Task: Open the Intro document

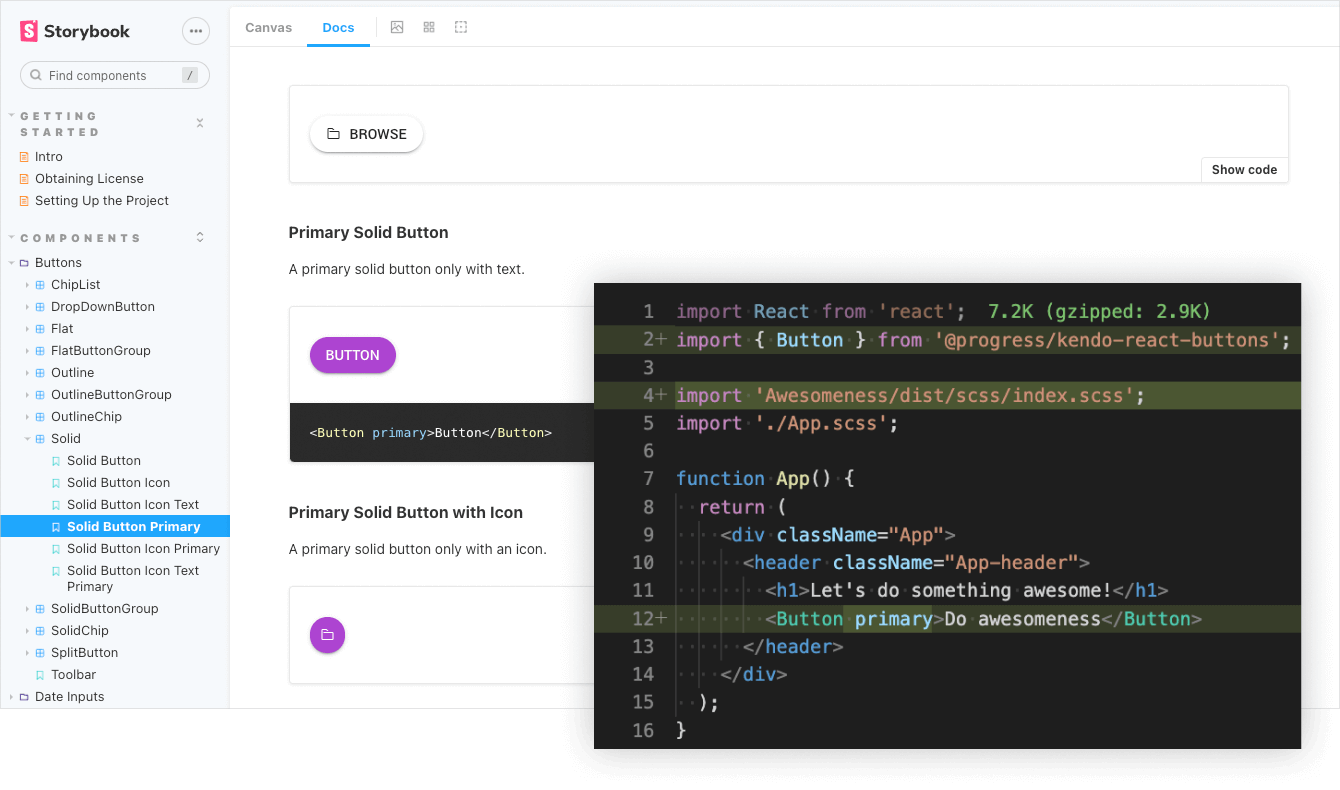Action: [x=49, y=157]
